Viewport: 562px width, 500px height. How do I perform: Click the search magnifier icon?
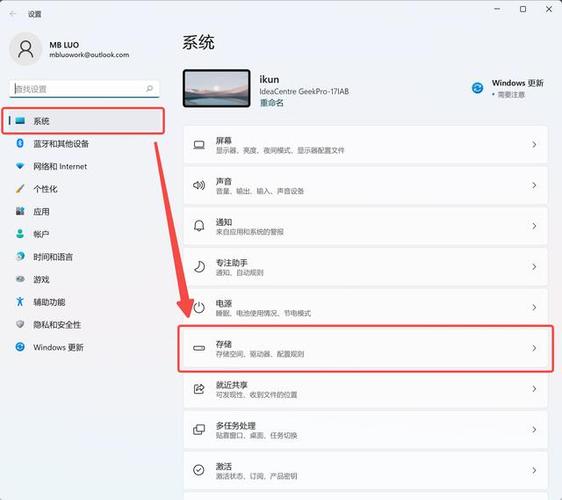[149, 88]
